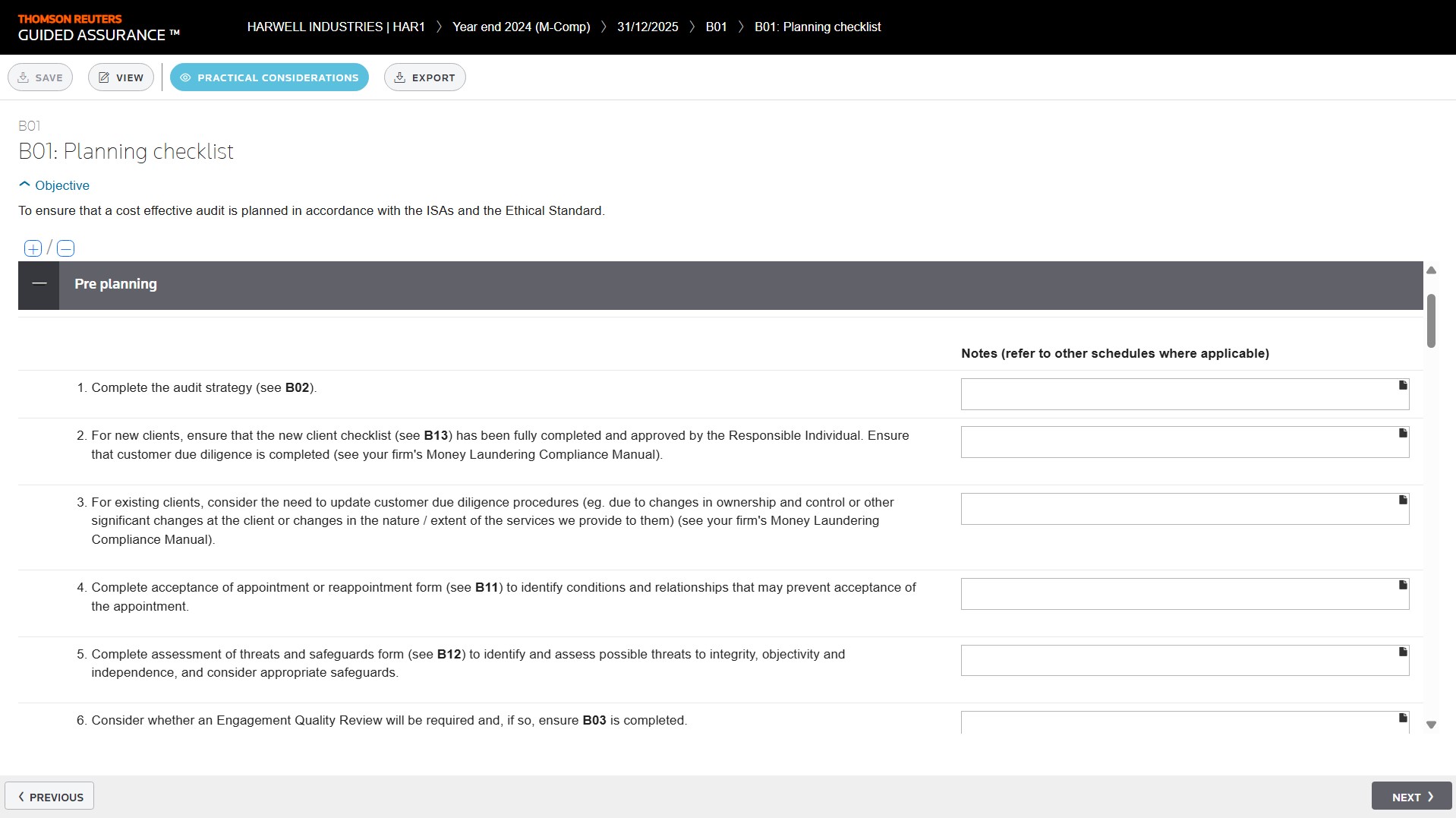
Task: Return to the Previous page
Action: (50, 797)
